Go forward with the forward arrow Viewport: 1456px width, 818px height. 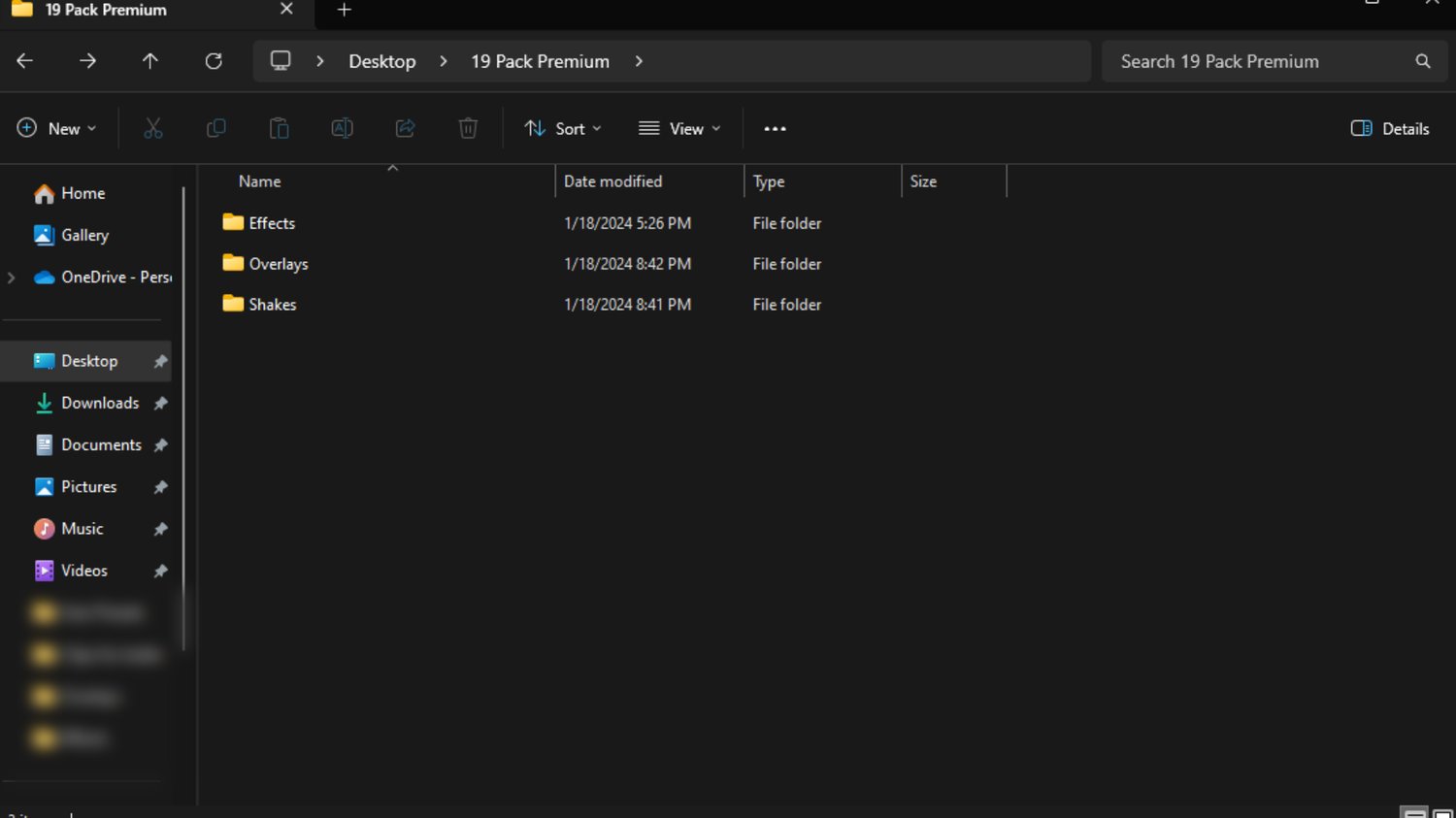pos(87,61)
